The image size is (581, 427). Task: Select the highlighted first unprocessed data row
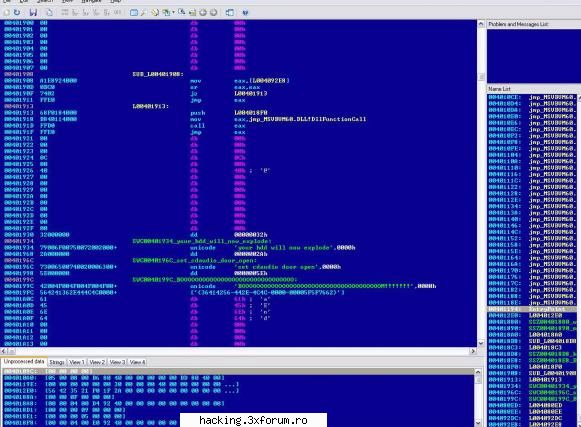(x=238, y=371)
